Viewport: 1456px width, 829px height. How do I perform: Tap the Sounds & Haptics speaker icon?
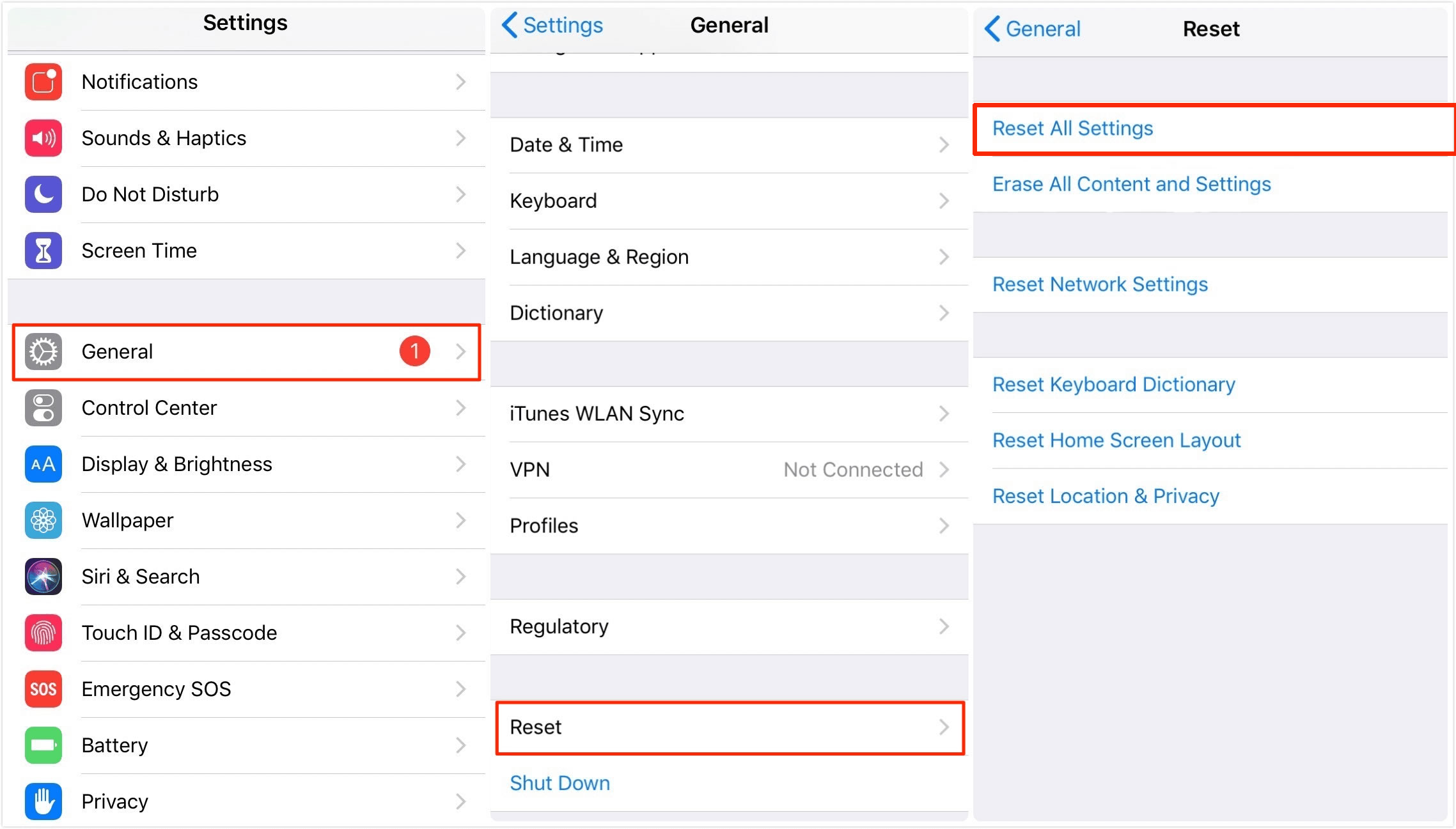43,138
